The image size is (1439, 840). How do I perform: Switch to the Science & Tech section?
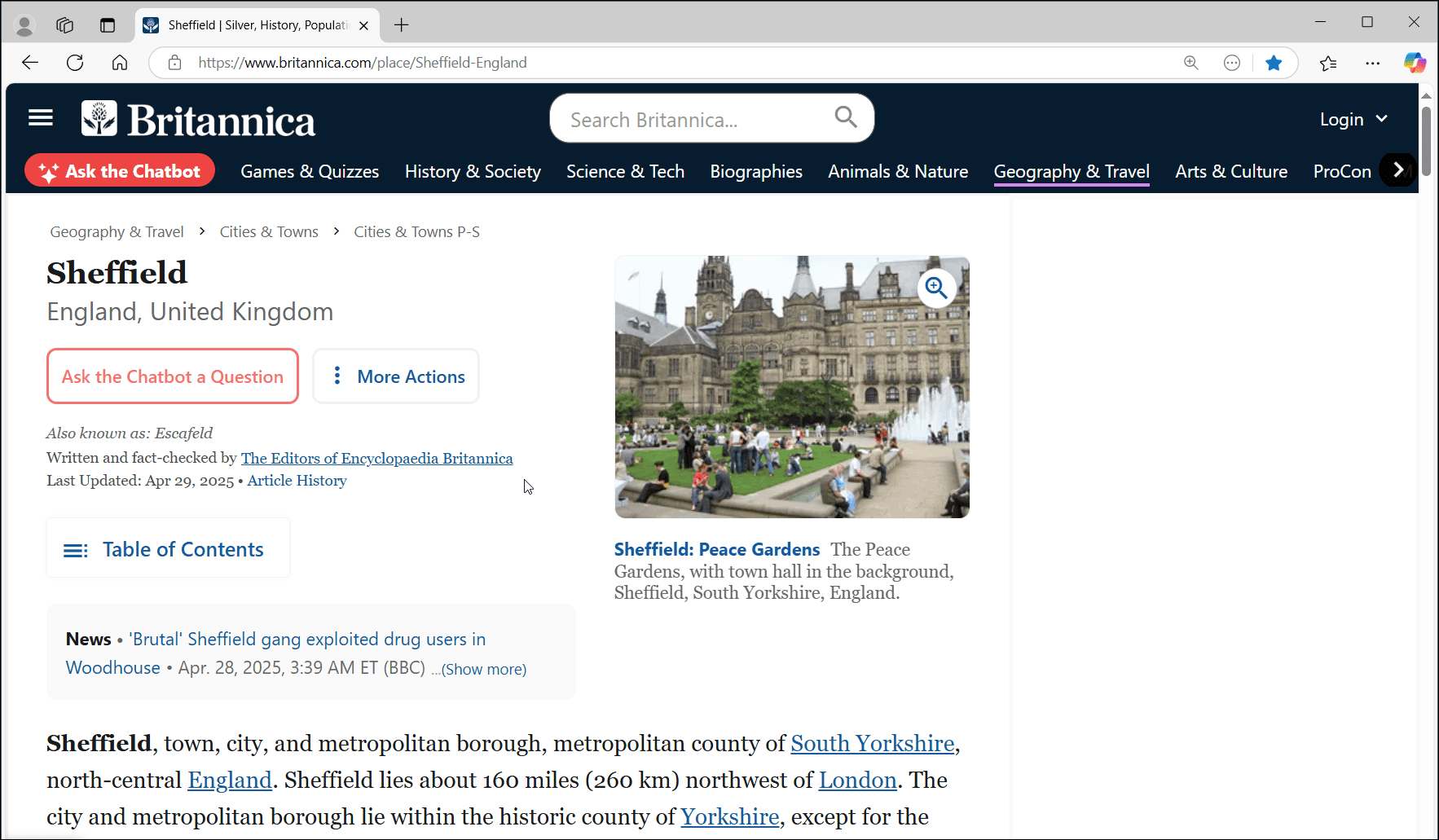coord(625,171)
